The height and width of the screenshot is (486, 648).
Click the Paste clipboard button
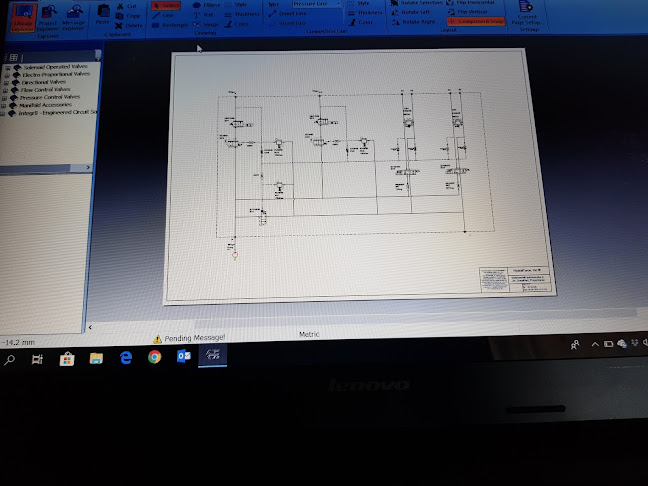tap(102, 15)
